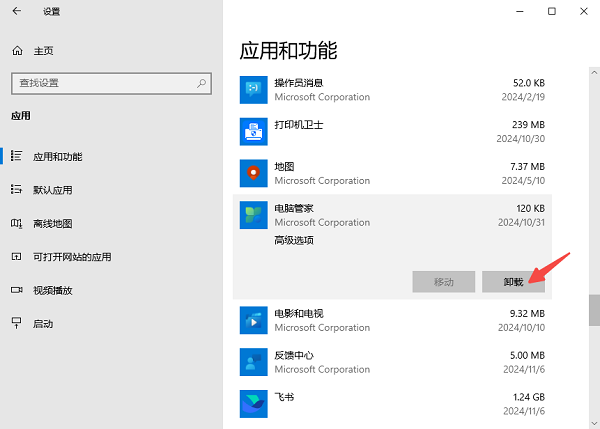600x429 pixels.
Task: Open 应用和功能 in the sidebar
Action: coord(57,156)
